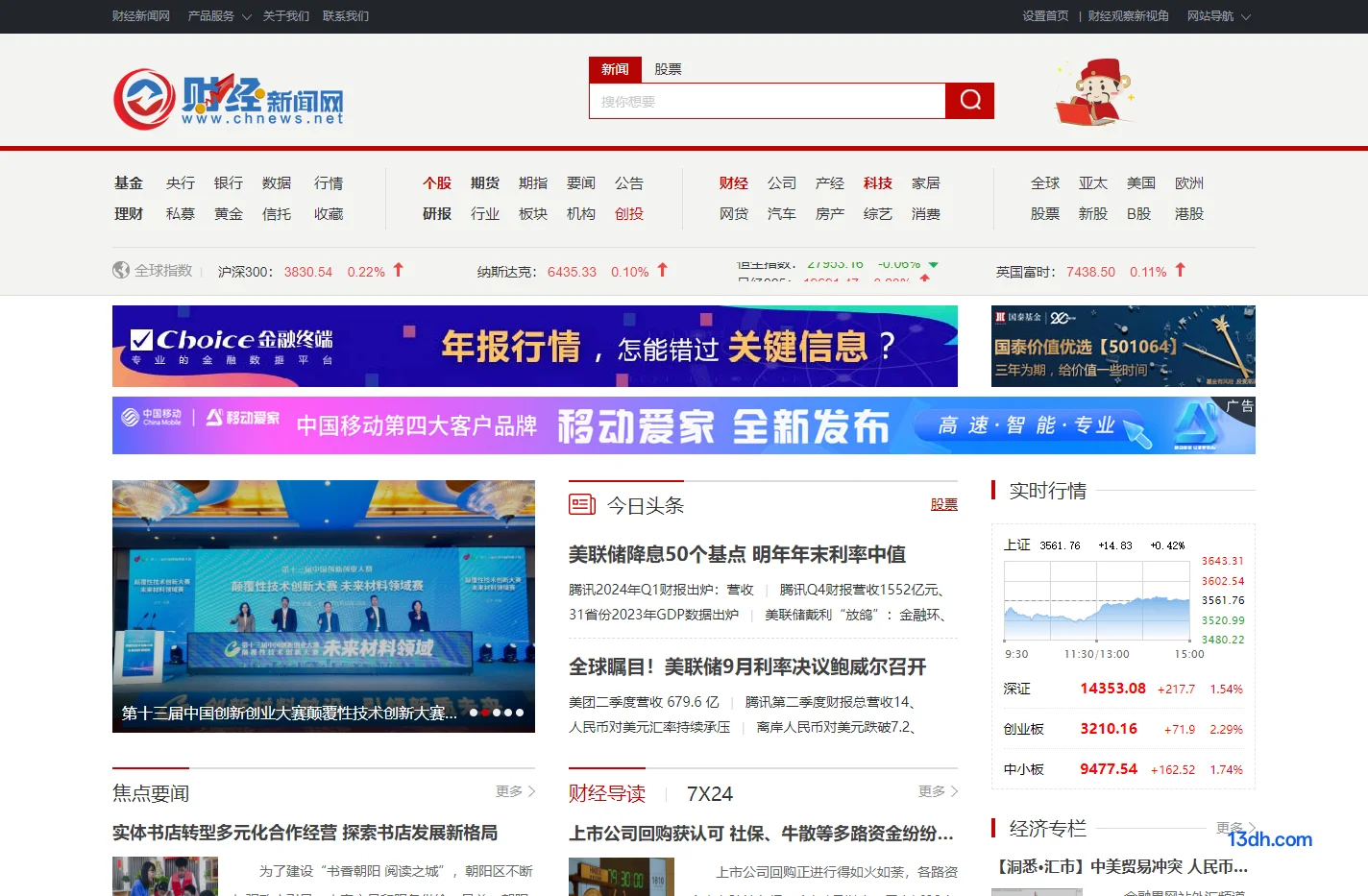Click the up arrow next to 英国富时 0.11%

[x=1180, y=270]
